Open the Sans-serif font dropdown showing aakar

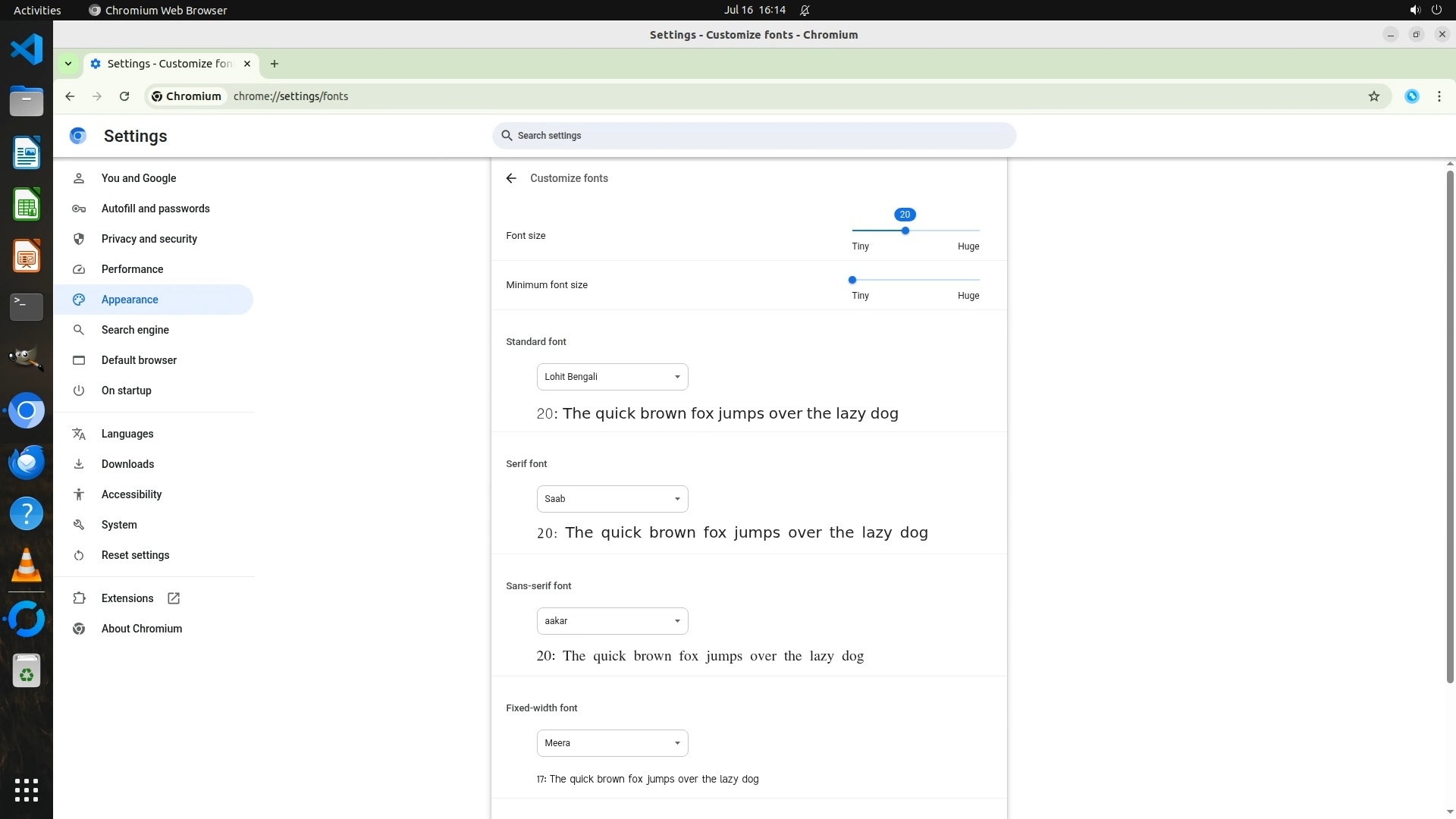pyautogui.click(x=612, y=621)
